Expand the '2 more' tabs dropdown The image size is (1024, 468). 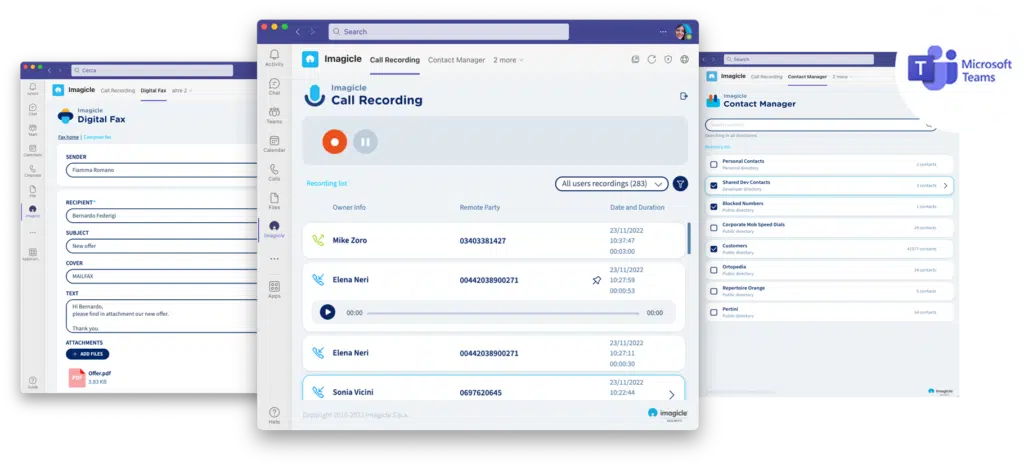pos(508,60)
